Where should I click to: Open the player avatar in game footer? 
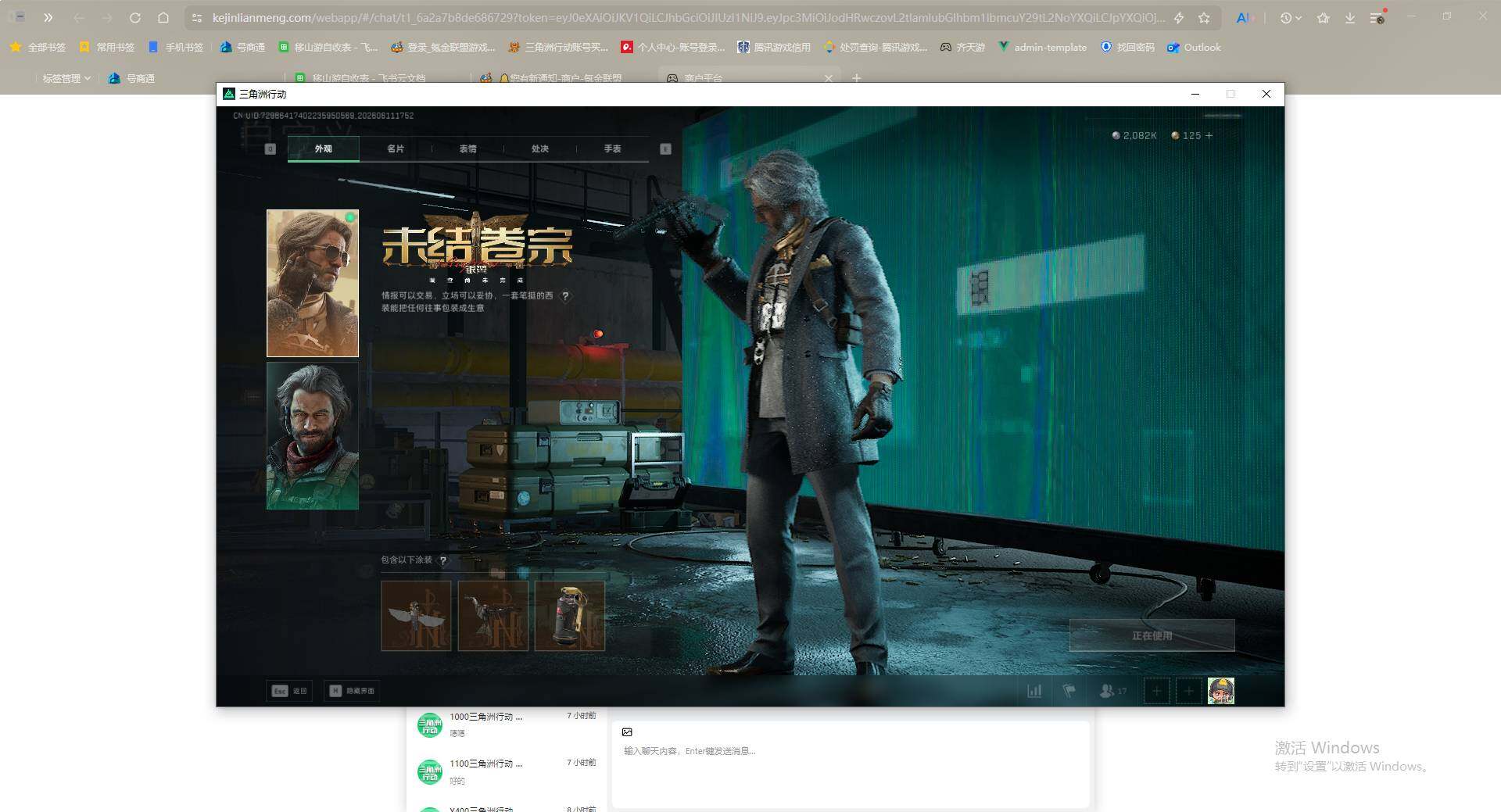[x=1221, y=691]
